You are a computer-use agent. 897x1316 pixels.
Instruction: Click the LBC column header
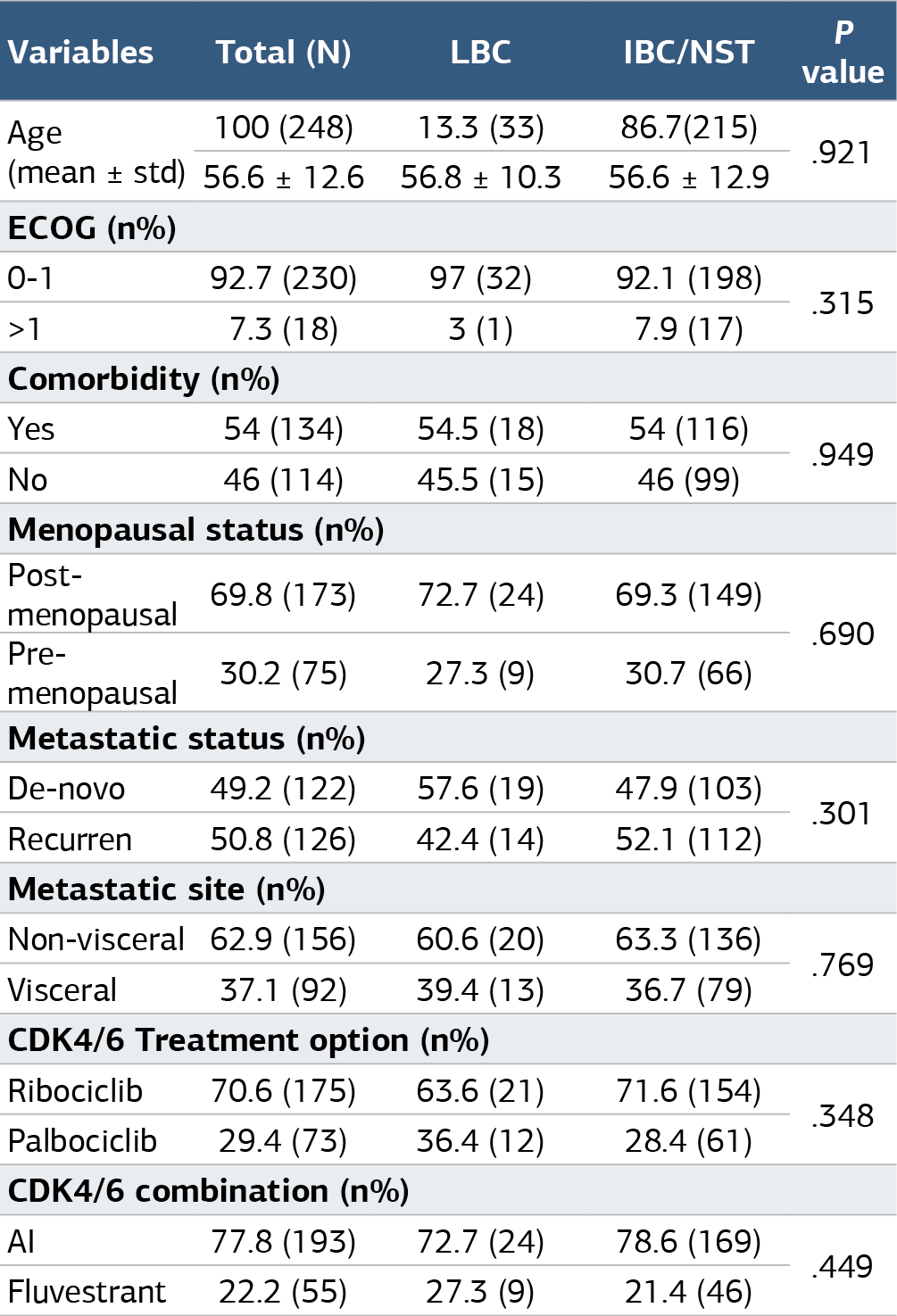480,52
